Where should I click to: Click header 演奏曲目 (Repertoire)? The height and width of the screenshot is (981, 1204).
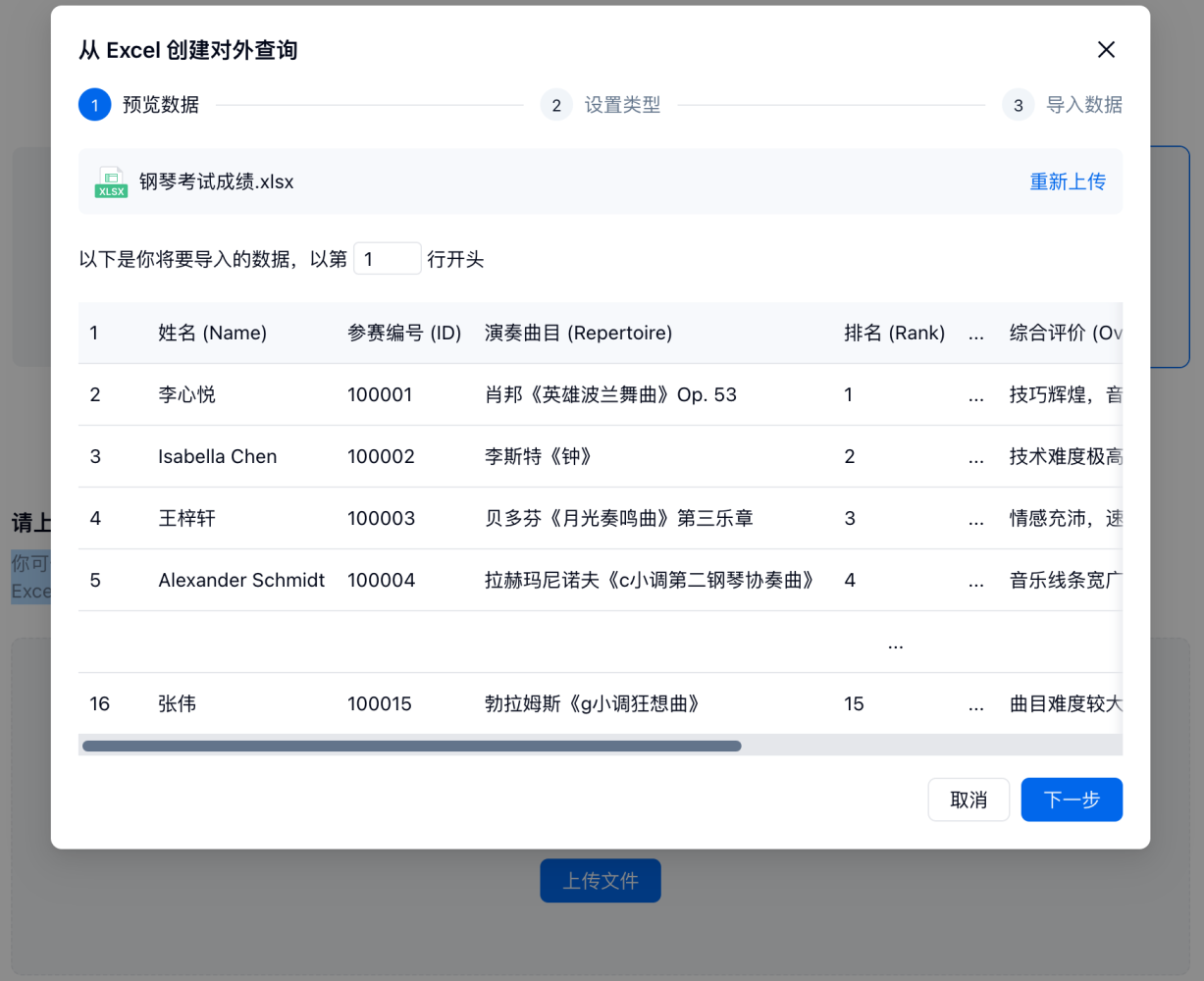pos(579,333)
